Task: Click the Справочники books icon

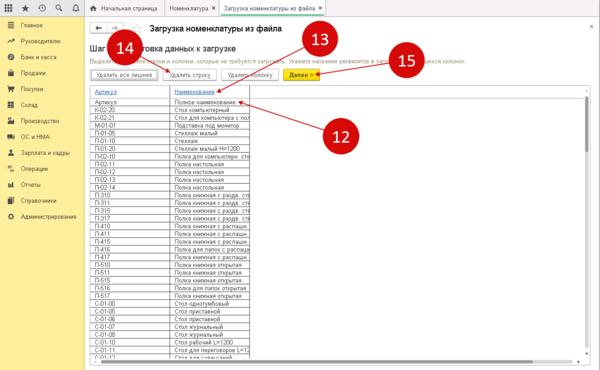Action: coord(11,200)
